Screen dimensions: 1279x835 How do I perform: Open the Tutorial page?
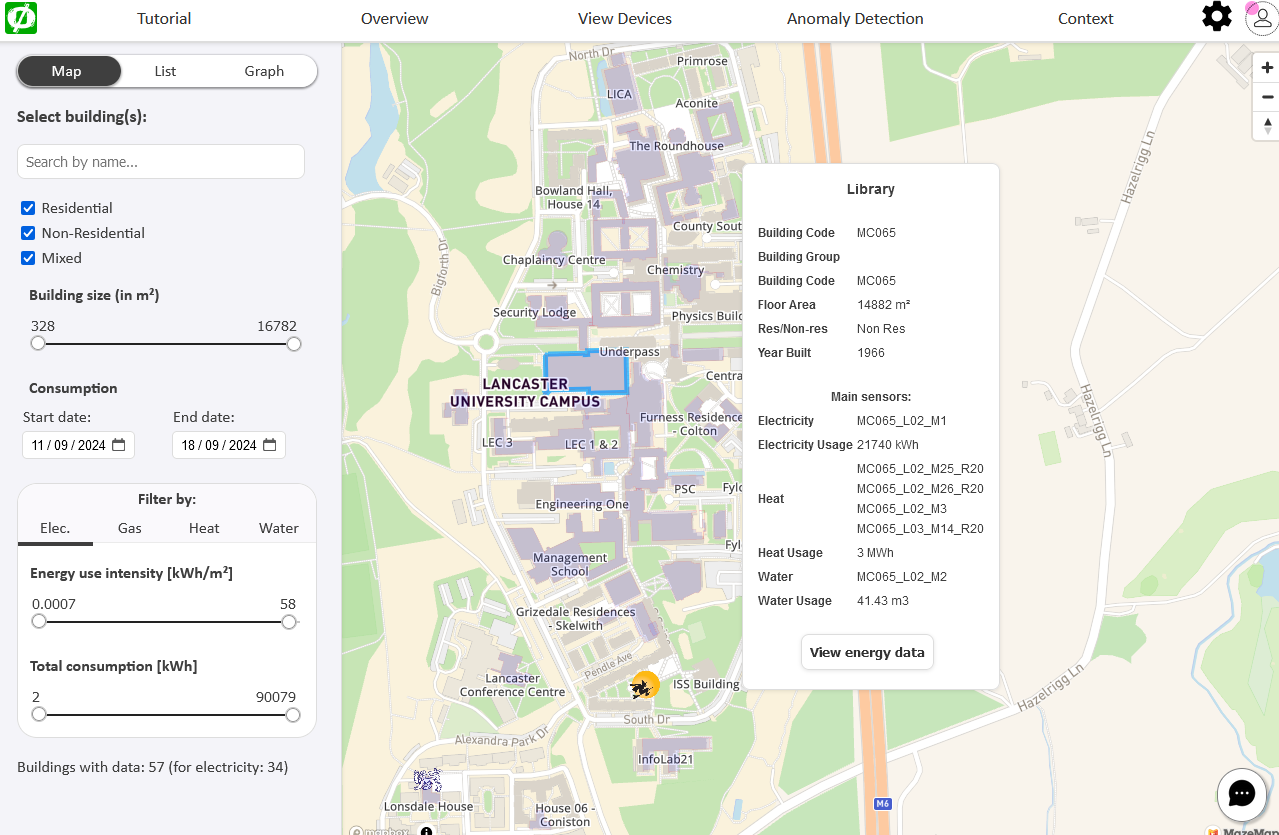(164, 18)
